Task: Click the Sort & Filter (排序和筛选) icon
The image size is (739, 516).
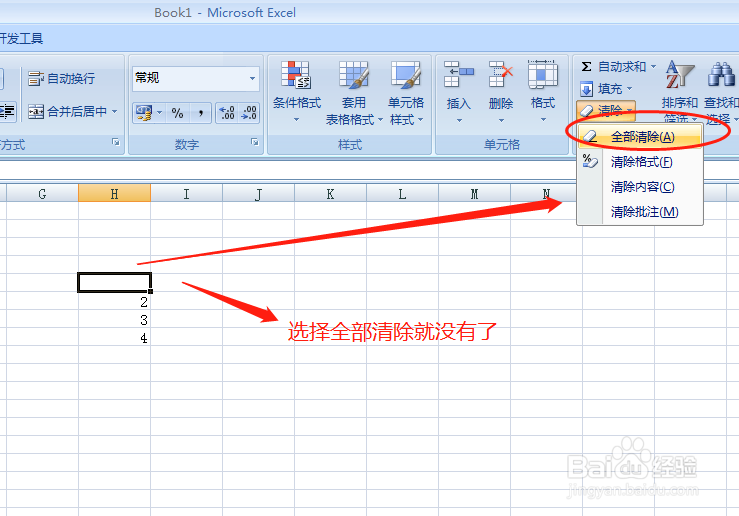Action: point(680,74)
